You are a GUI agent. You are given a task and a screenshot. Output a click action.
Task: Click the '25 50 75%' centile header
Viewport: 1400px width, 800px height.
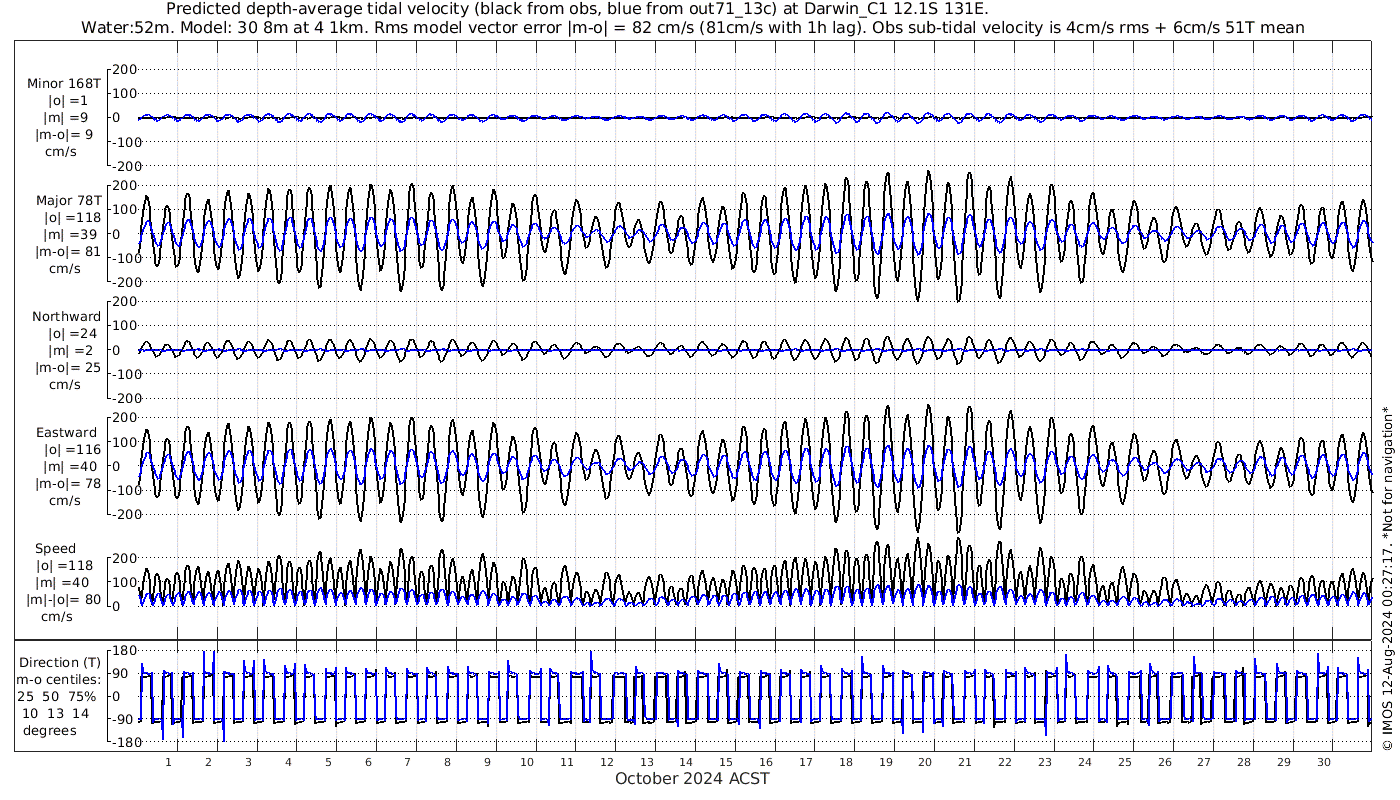(58, 696)
